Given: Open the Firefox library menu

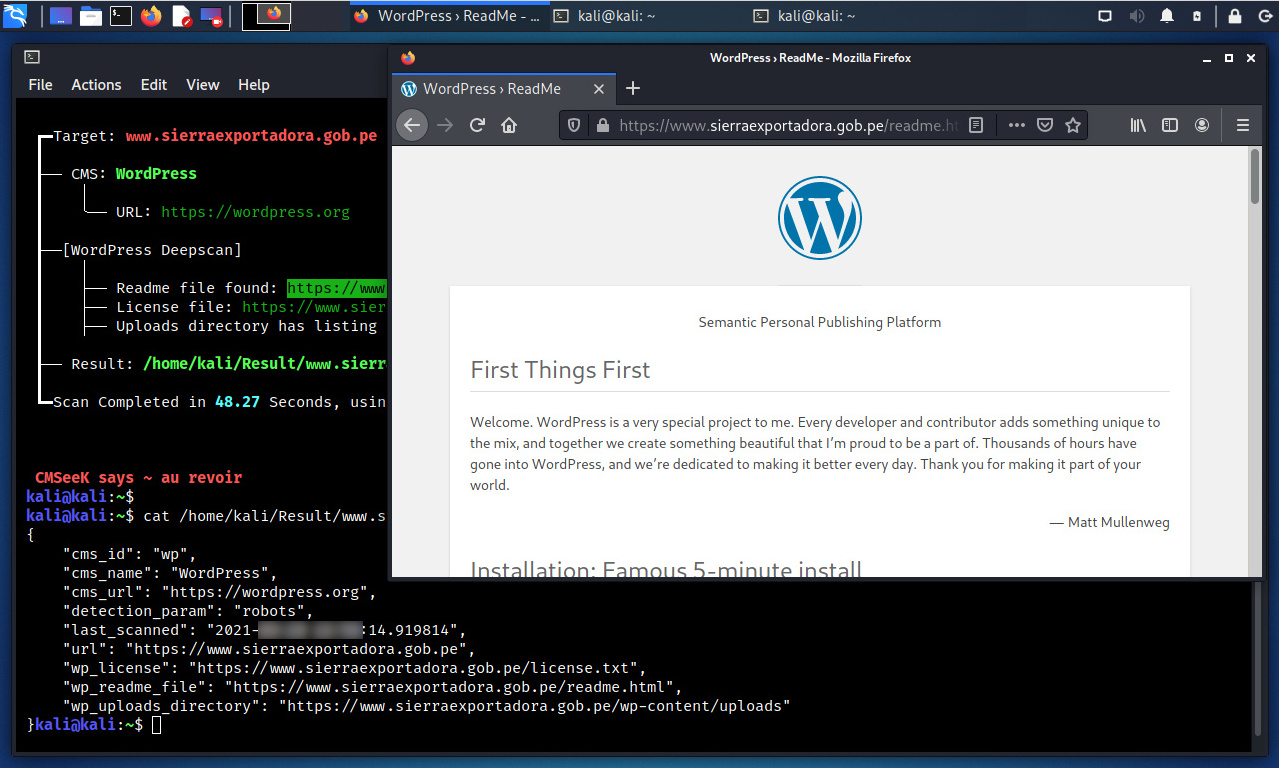Looking at the screenshot, I should tap(1138, 125).
